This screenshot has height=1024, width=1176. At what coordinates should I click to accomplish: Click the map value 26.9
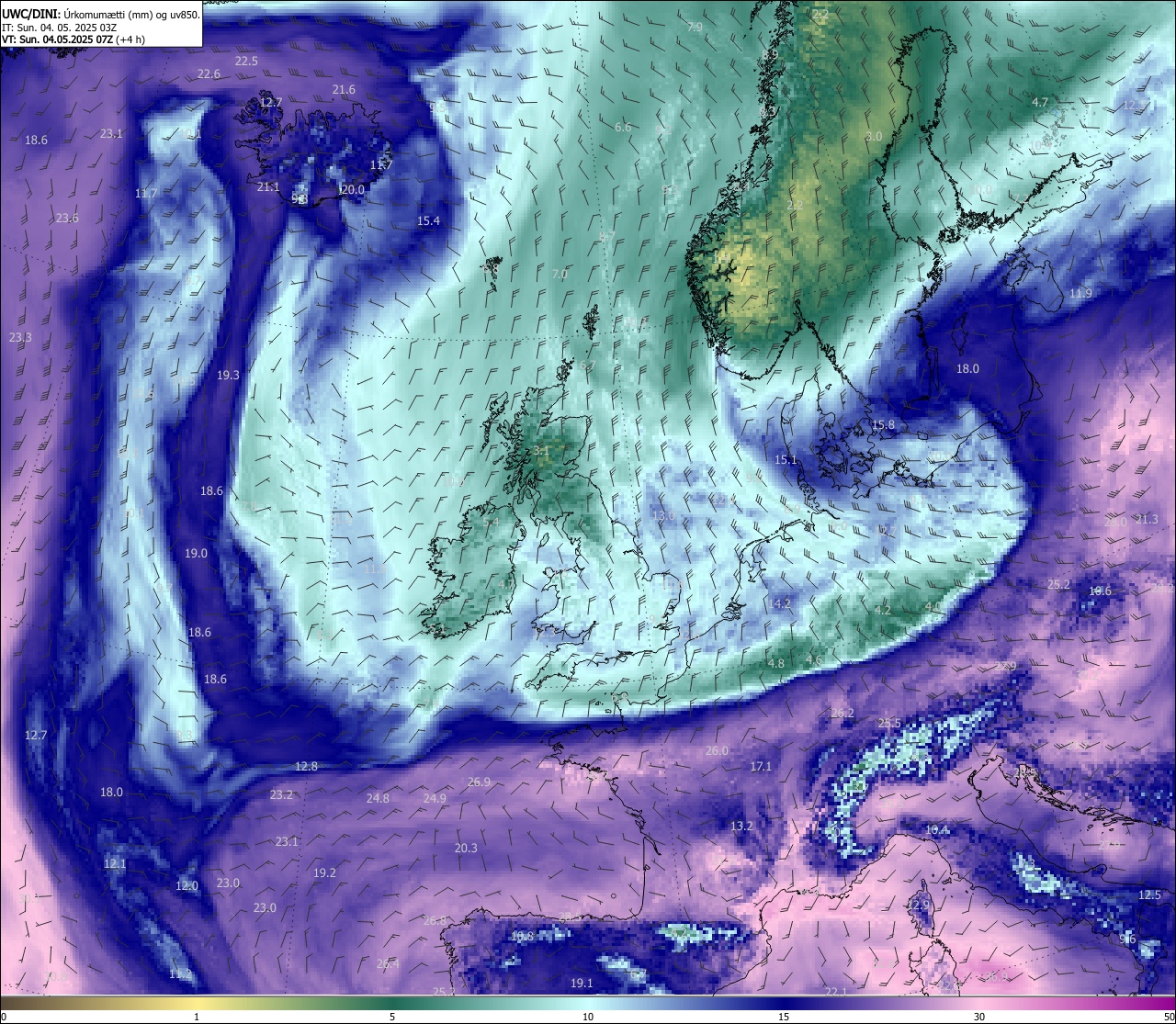click(x=479, y=782)
